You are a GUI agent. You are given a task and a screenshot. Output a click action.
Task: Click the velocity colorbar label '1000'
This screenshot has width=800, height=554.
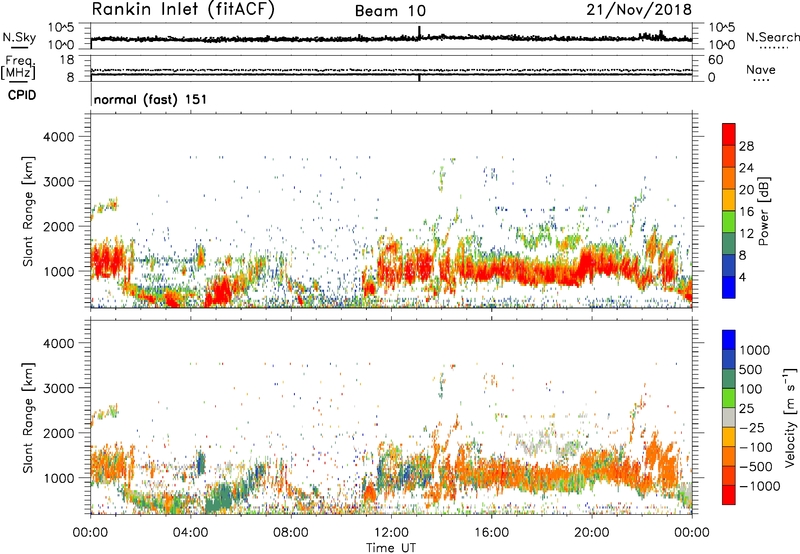(x=755, y=350)
